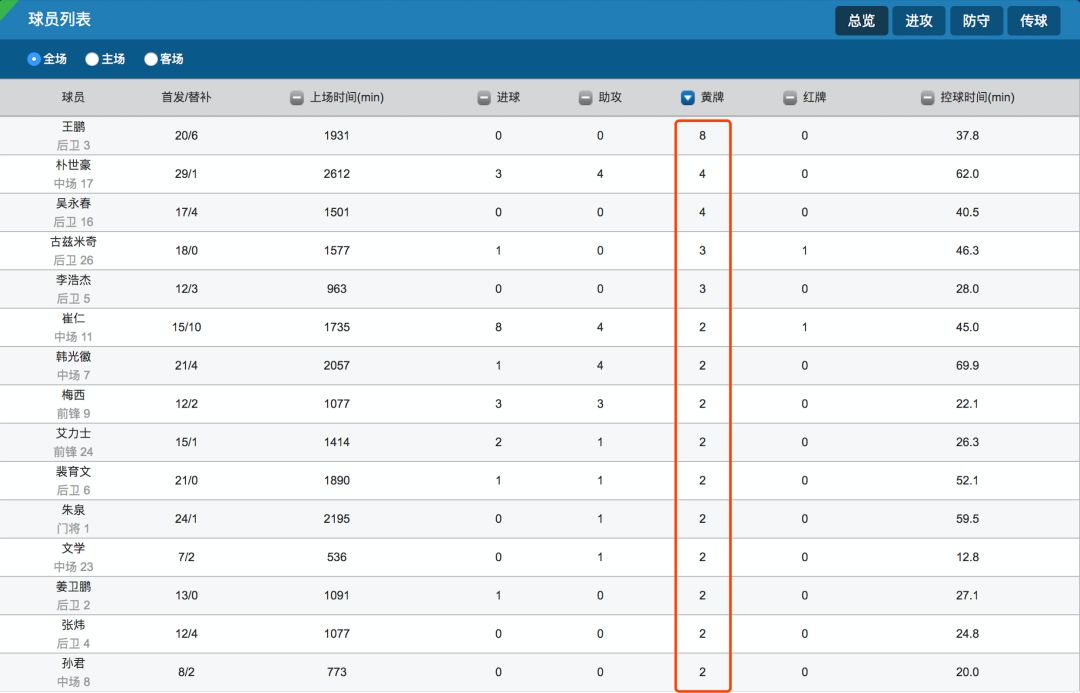Click 韩光徽's possession time 69.9

(x=967, y=366)
